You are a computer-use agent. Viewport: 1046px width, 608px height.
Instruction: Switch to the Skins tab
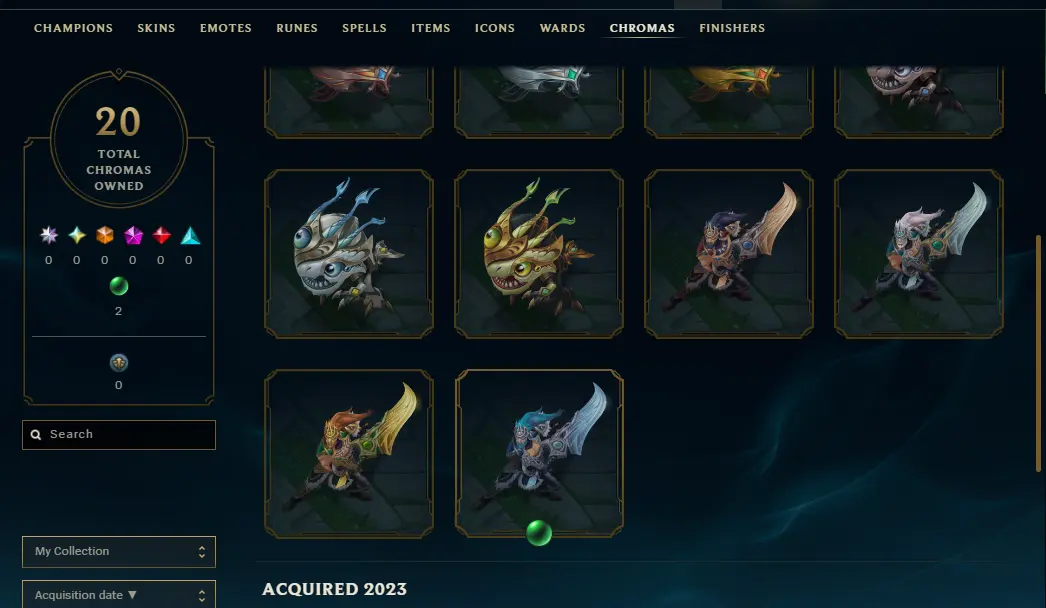[x=156, y=28]
